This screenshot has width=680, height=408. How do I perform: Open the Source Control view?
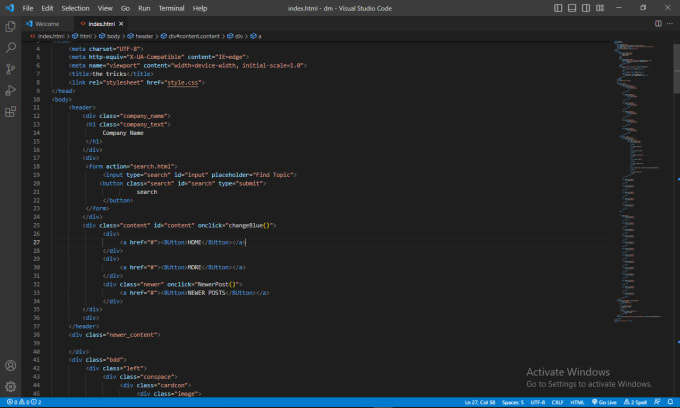(10, 69)
